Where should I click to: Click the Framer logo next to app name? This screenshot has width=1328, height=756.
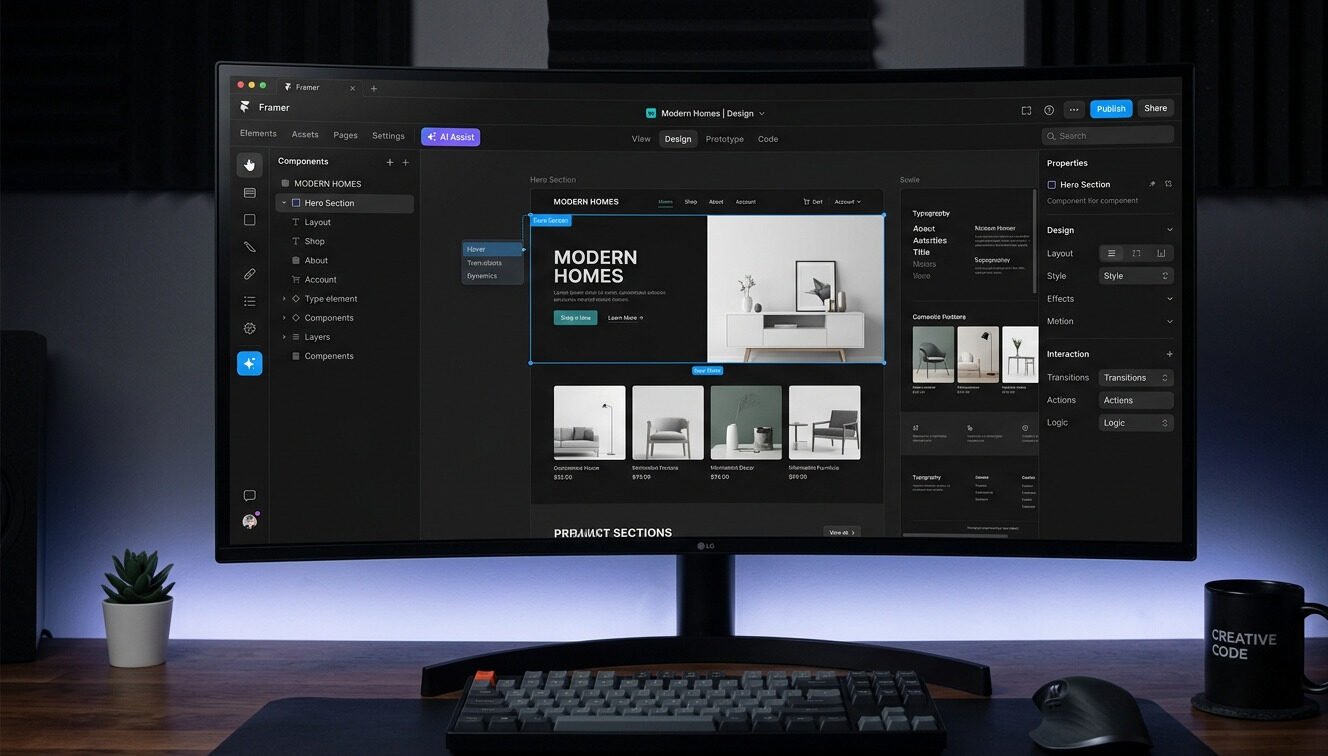pyautogui.click(x=245, y=107)
